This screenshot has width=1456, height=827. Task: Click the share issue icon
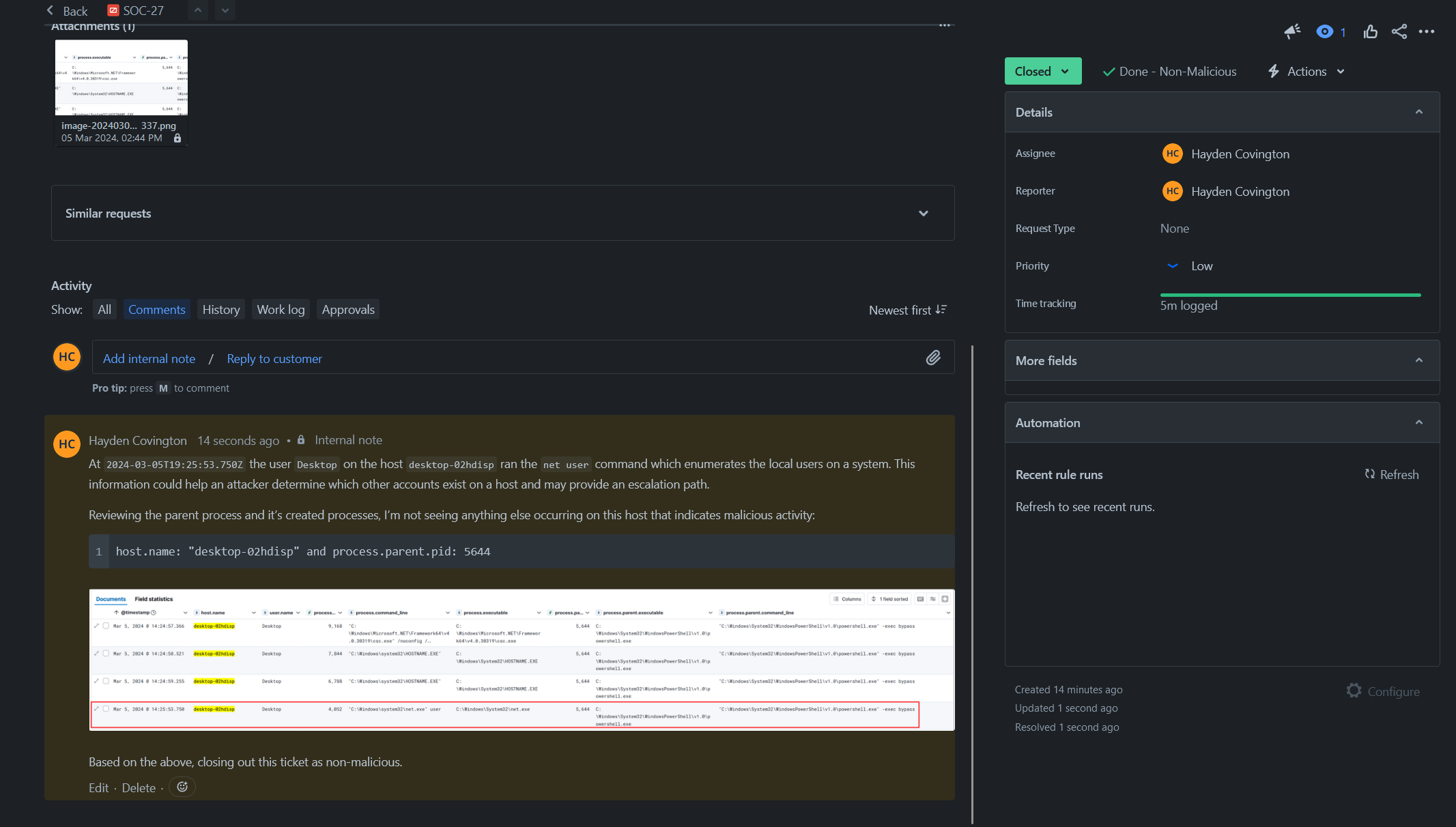[x=1399, y=31]
